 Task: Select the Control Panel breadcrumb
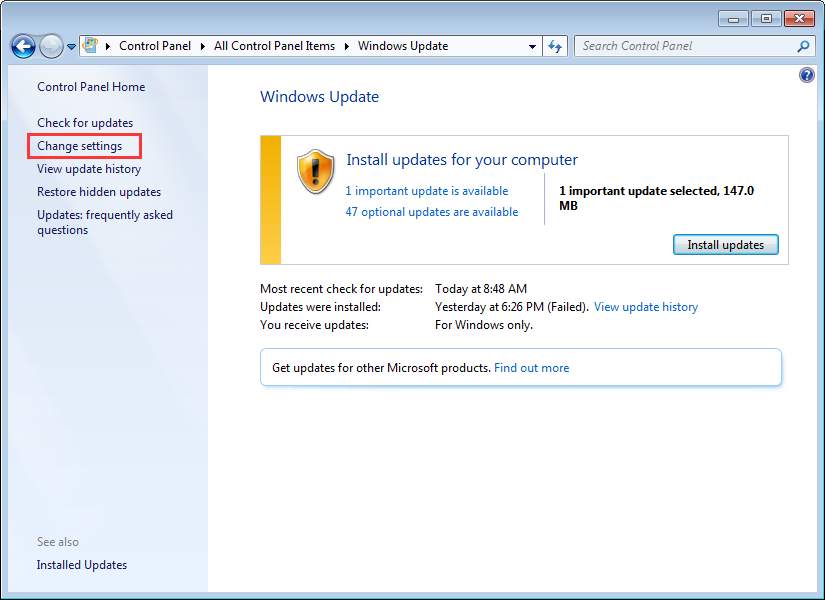coord(155,46)
